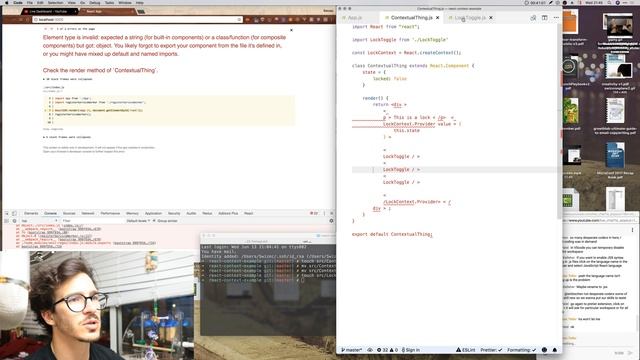
Task: Open the Sources DevTools tab
Action: (69, 213)
